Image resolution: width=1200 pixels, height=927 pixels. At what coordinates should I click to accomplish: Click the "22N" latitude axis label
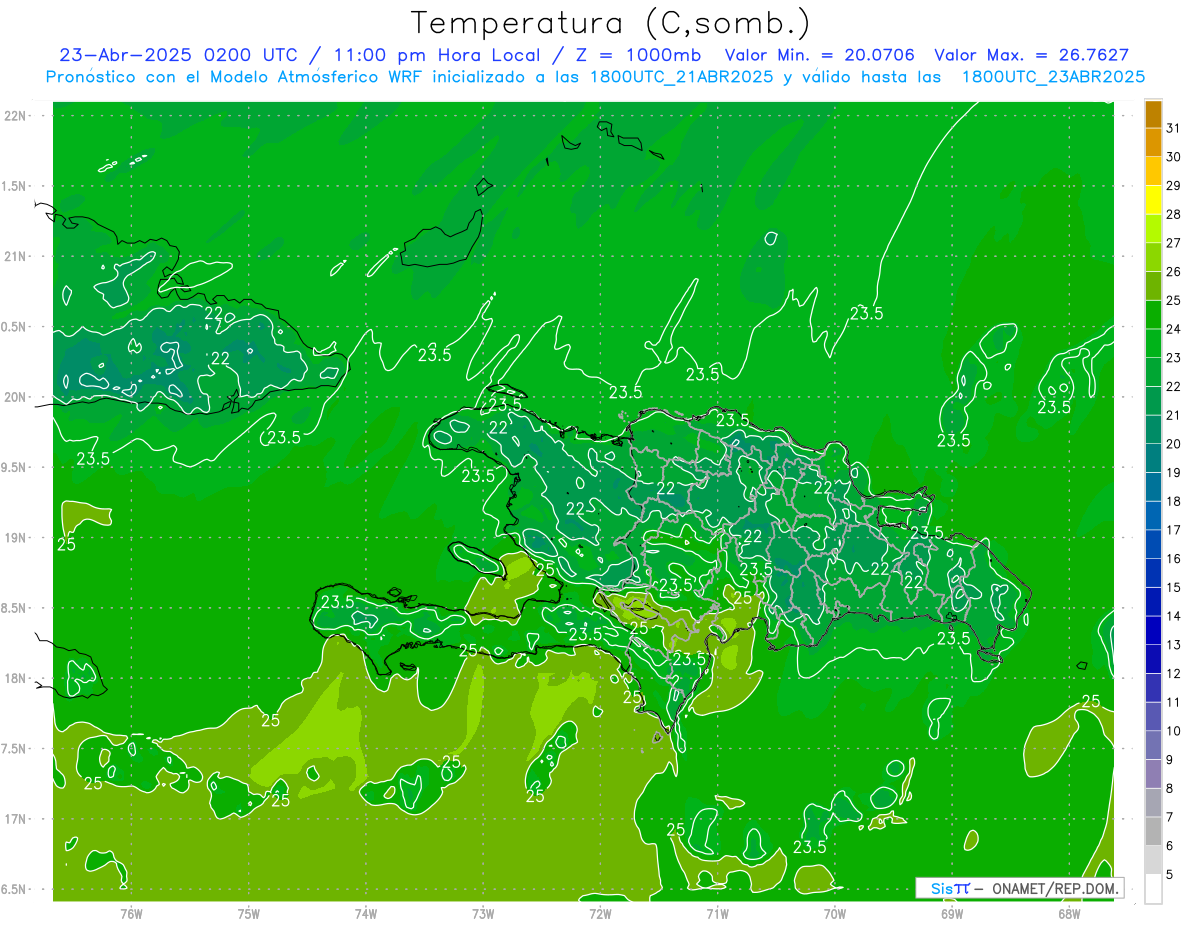pyautogui.click(x=16, y=116)
